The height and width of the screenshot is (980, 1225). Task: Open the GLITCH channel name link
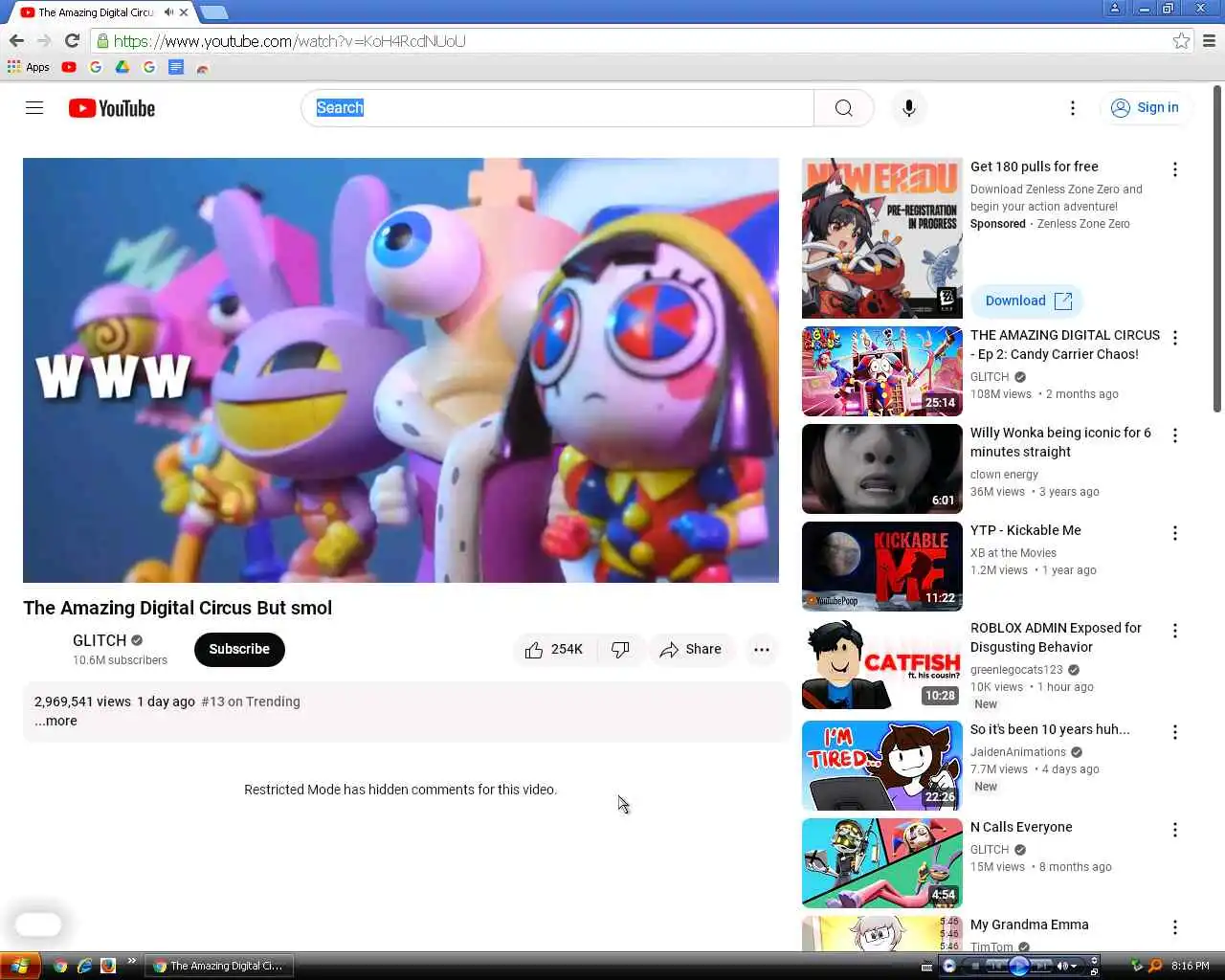100,640
